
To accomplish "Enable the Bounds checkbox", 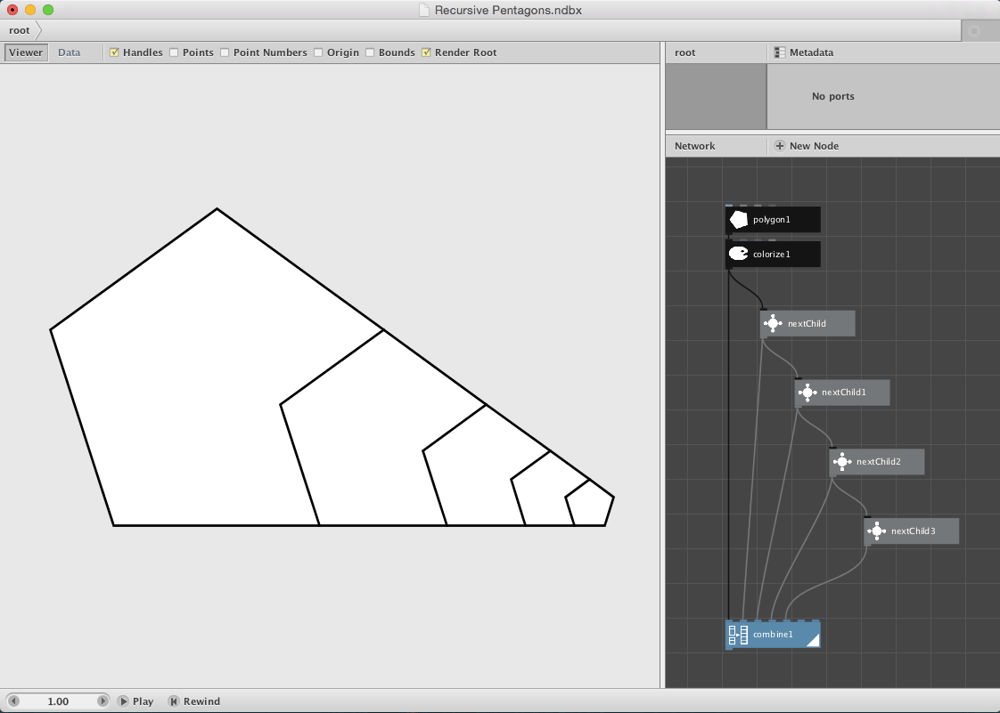I will tap(370, 52).
